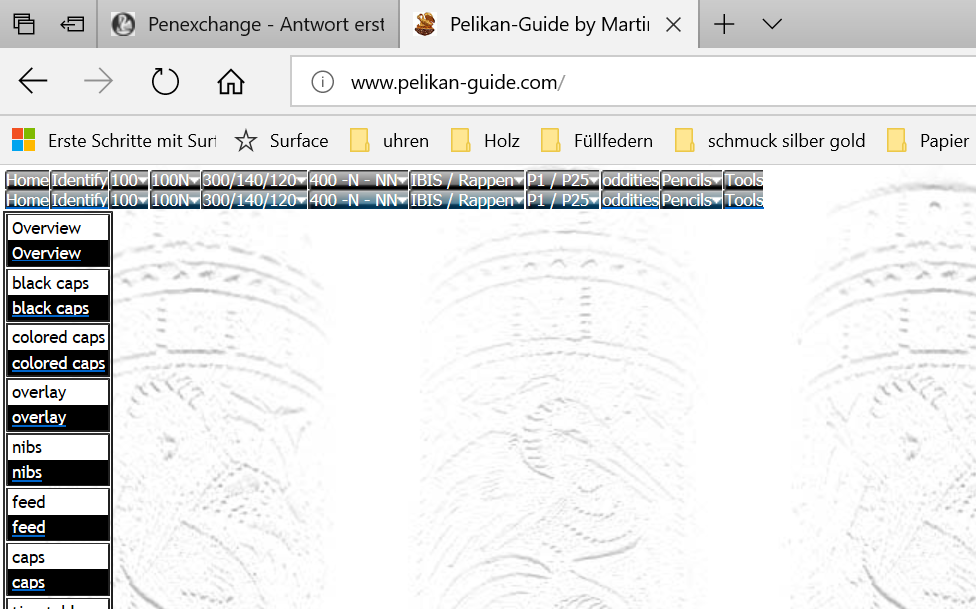Screen dimensions: 976x609
Task: Click the white overlay sidebar entry
Action: [x=58, y=392]
